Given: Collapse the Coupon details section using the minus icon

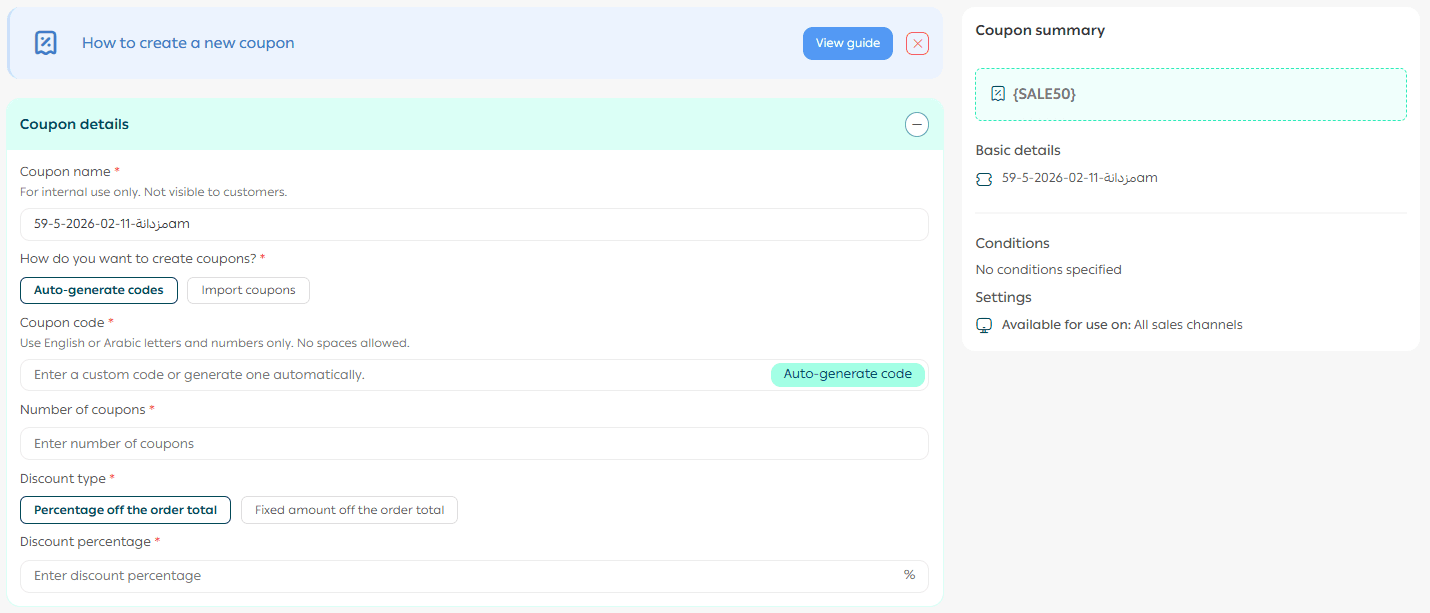Looking at the screenshot, I should 916,125.
